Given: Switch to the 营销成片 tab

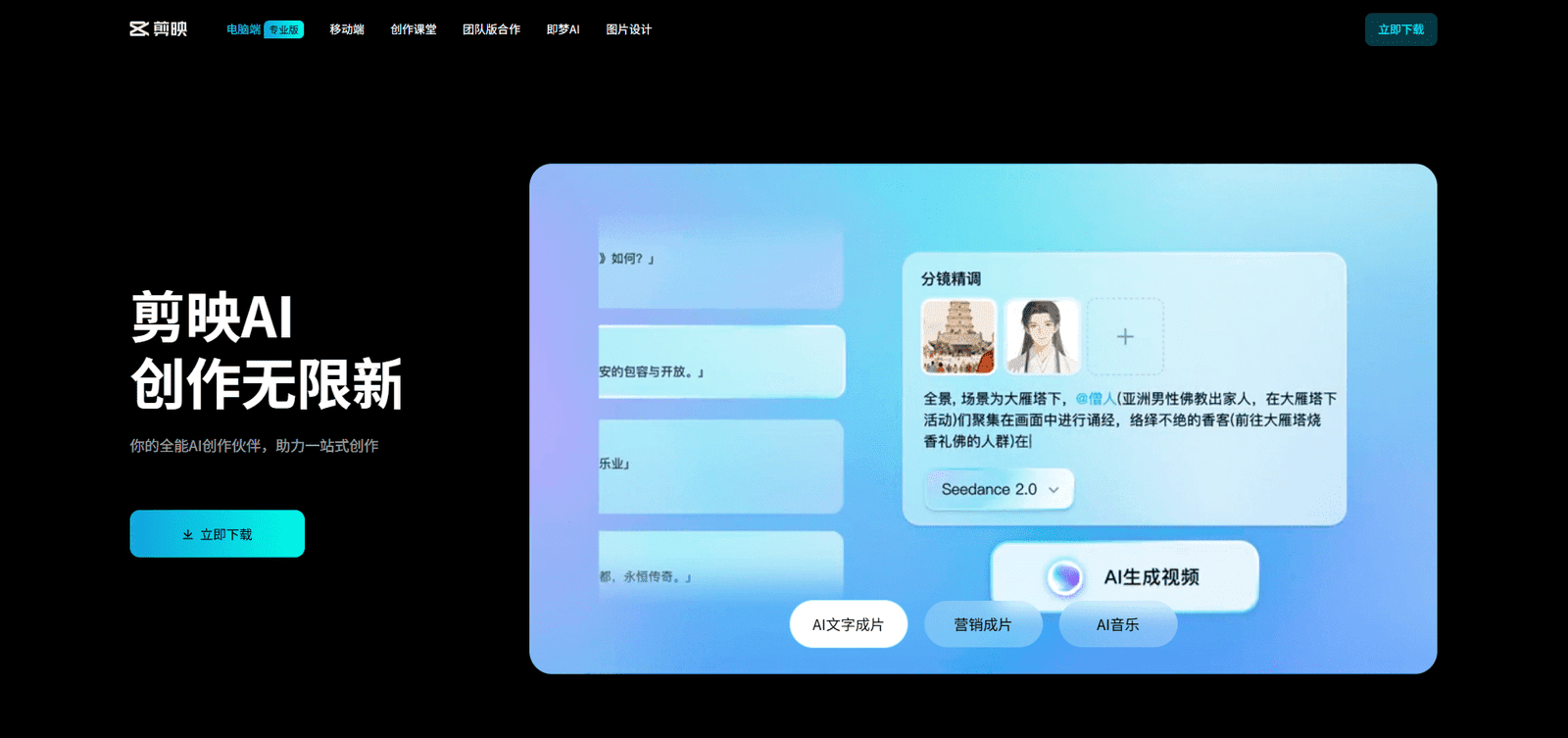Looking at the screenshot, I should click(983, 624).
